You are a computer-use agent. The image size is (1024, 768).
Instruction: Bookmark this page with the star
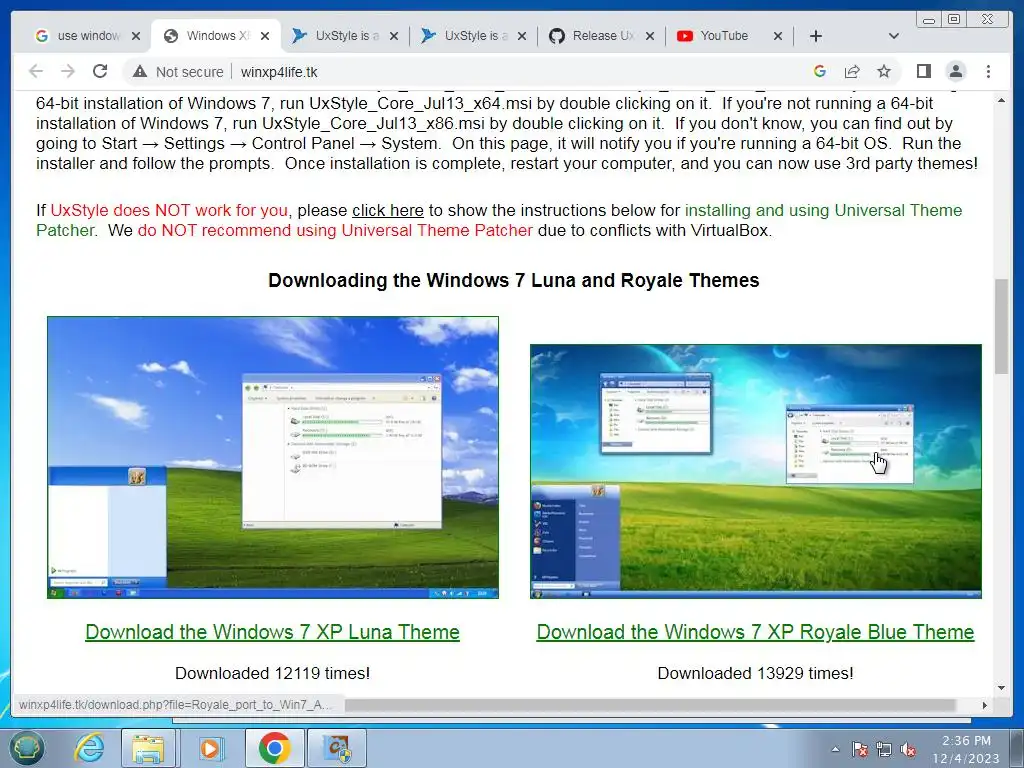tap(884, 71)
